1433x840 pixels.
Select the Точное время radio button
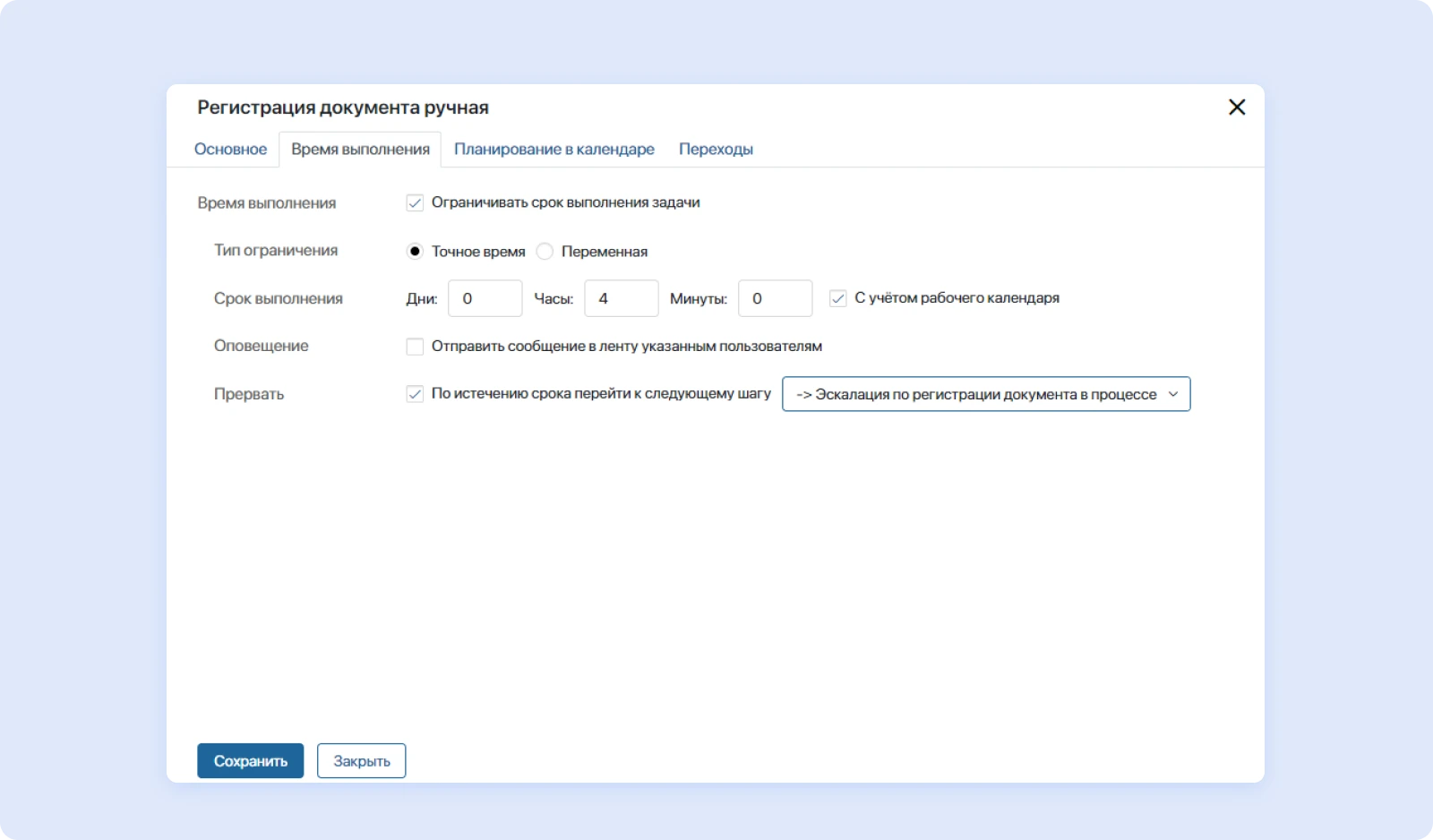click(415, 252)
